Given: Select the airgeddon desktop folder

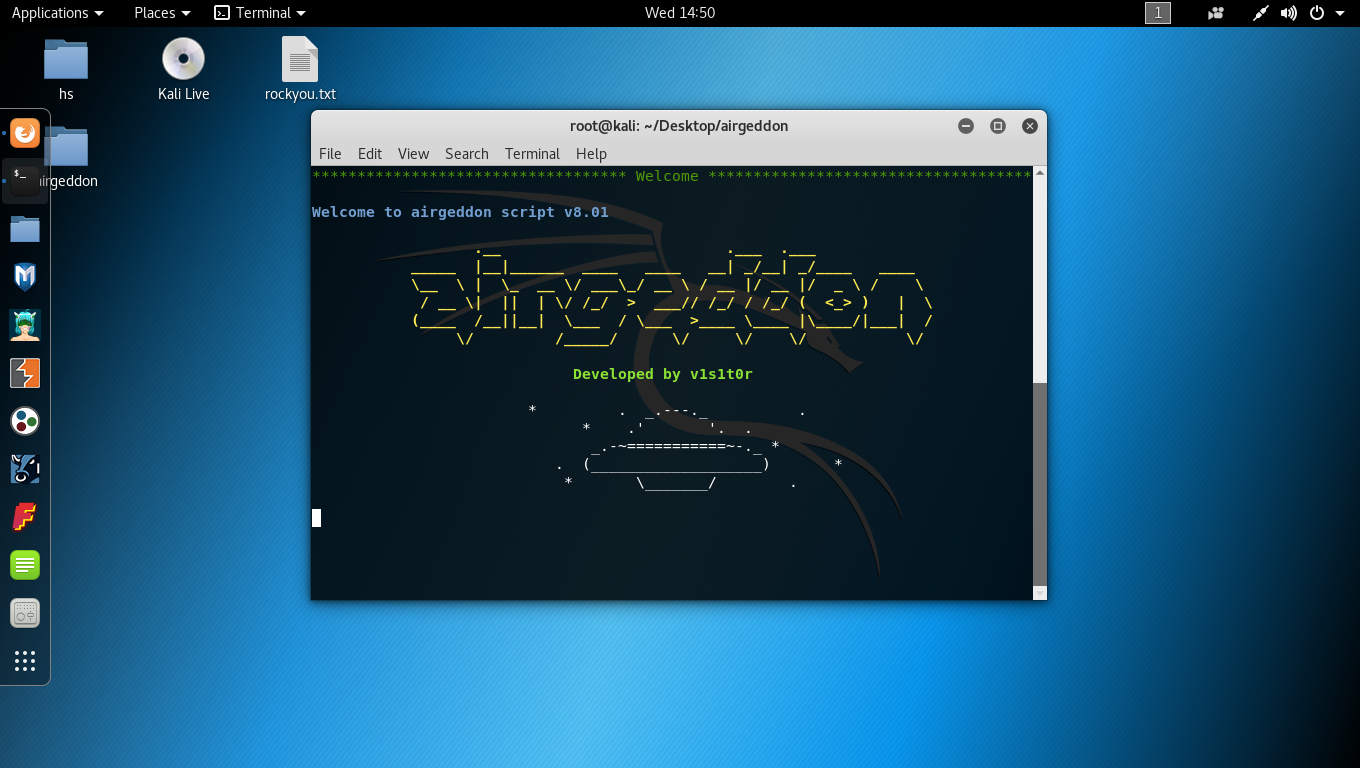Looking at the screenshot, I should tap(66, 157).
